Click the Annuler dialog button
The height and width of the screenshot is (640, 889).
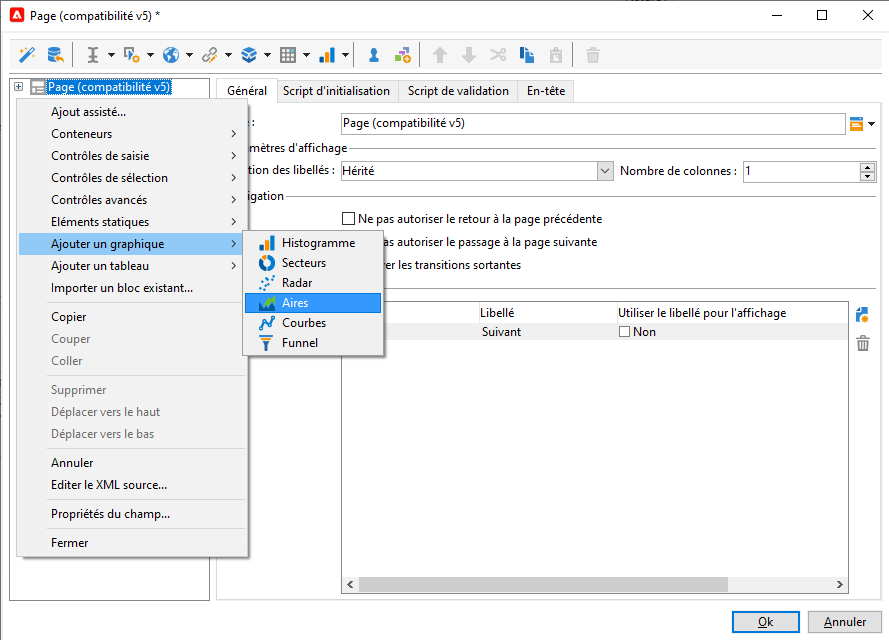(845, 622)
